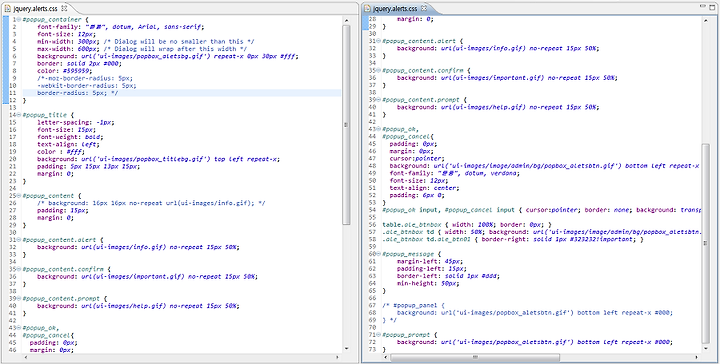Collapse #popup_ok fold in right pane
720x364 pixels.
click(379, 129)
